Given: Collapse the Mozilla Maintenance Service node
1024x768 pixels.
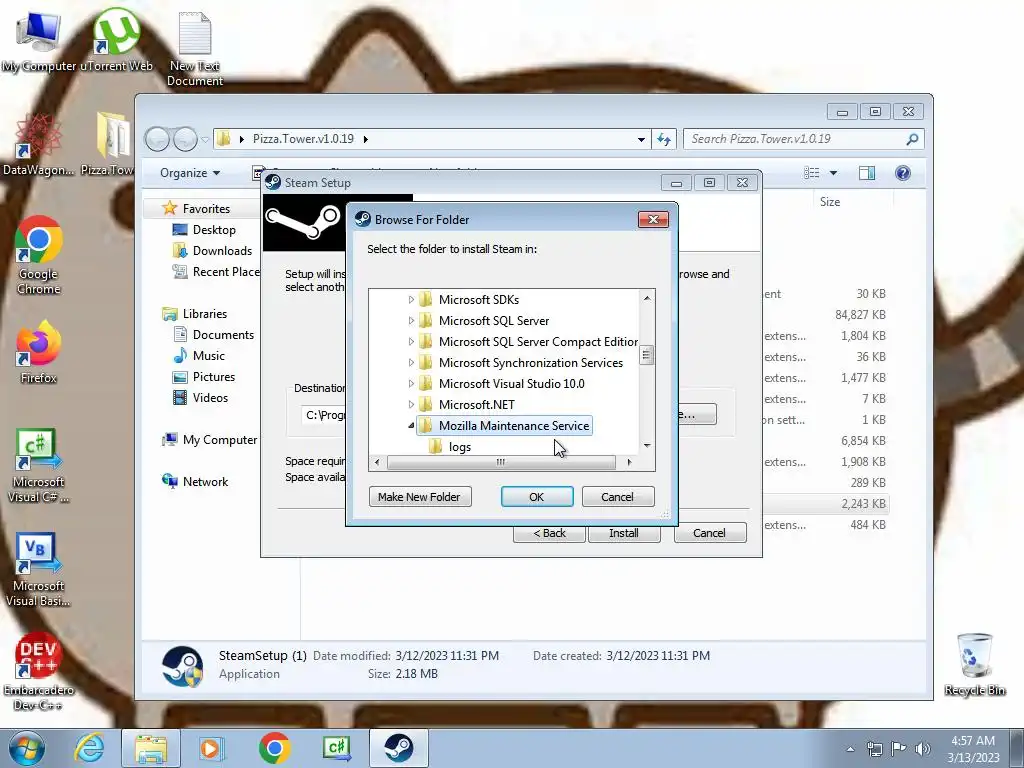Looking at the screenshot, I should tap(411, 426).
